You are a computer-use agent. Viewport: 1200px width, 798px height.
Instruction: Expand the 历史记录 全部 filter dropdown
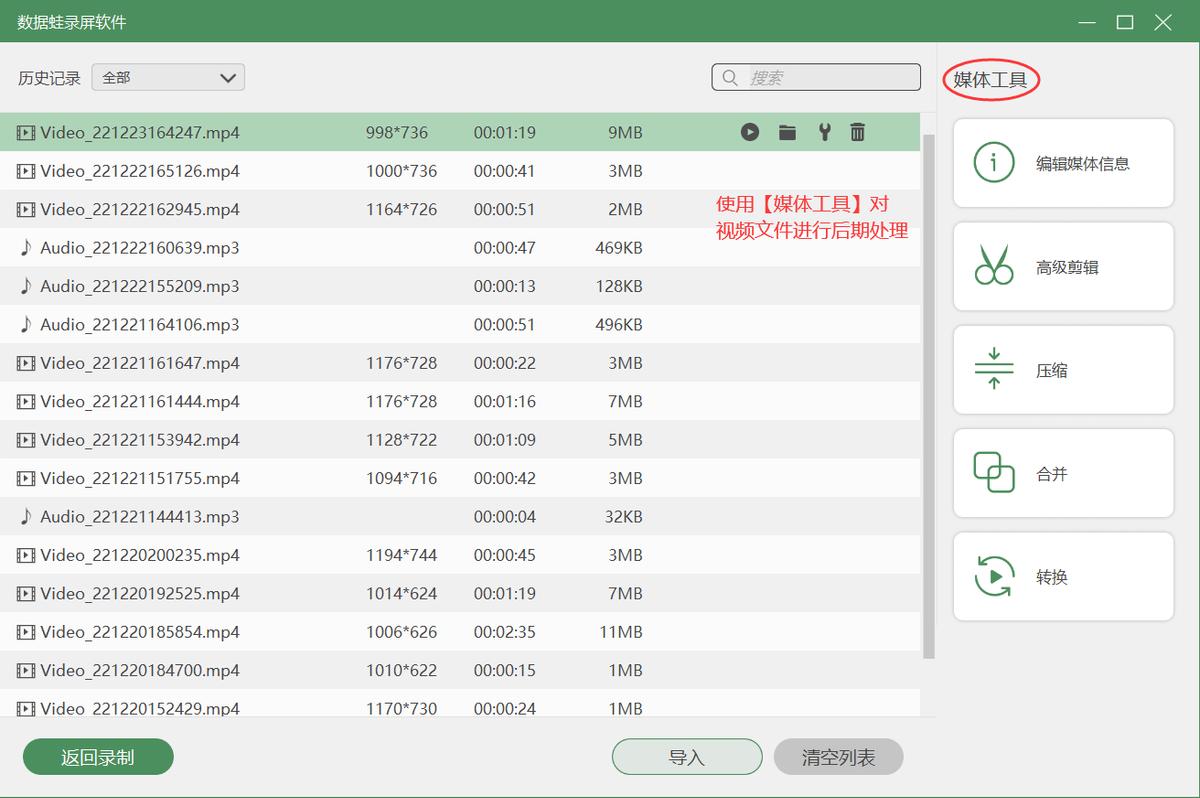tap(168, 77)
